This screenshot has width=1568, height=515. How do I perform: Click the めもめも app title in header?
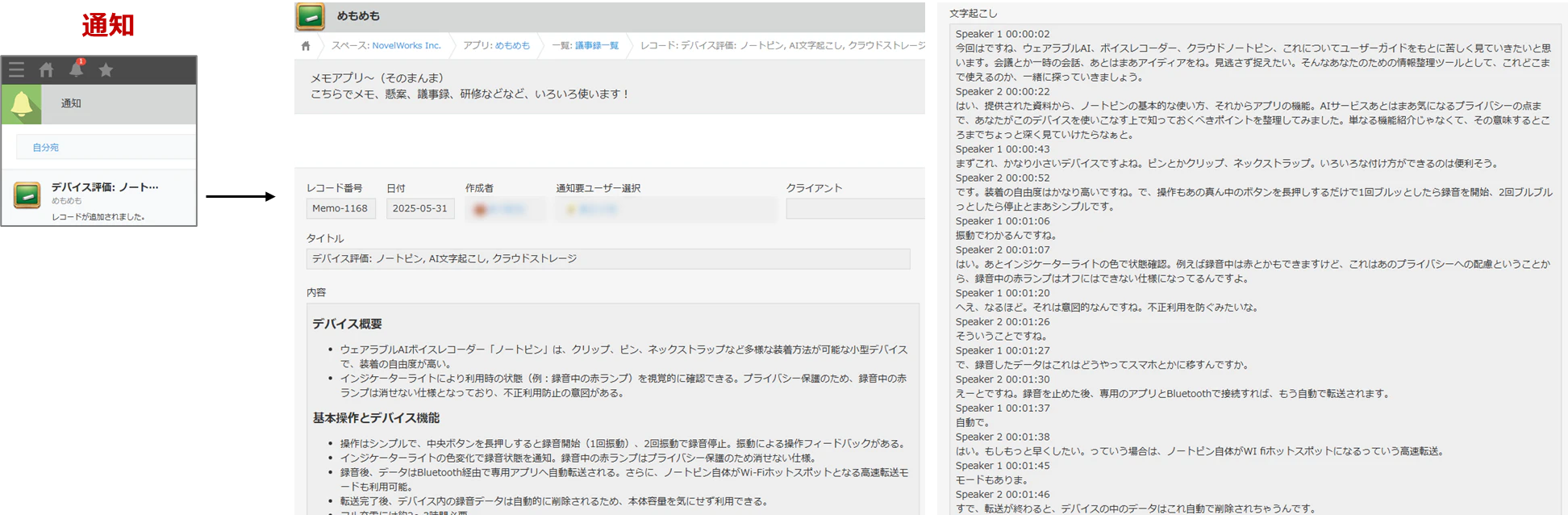point(358,16)
